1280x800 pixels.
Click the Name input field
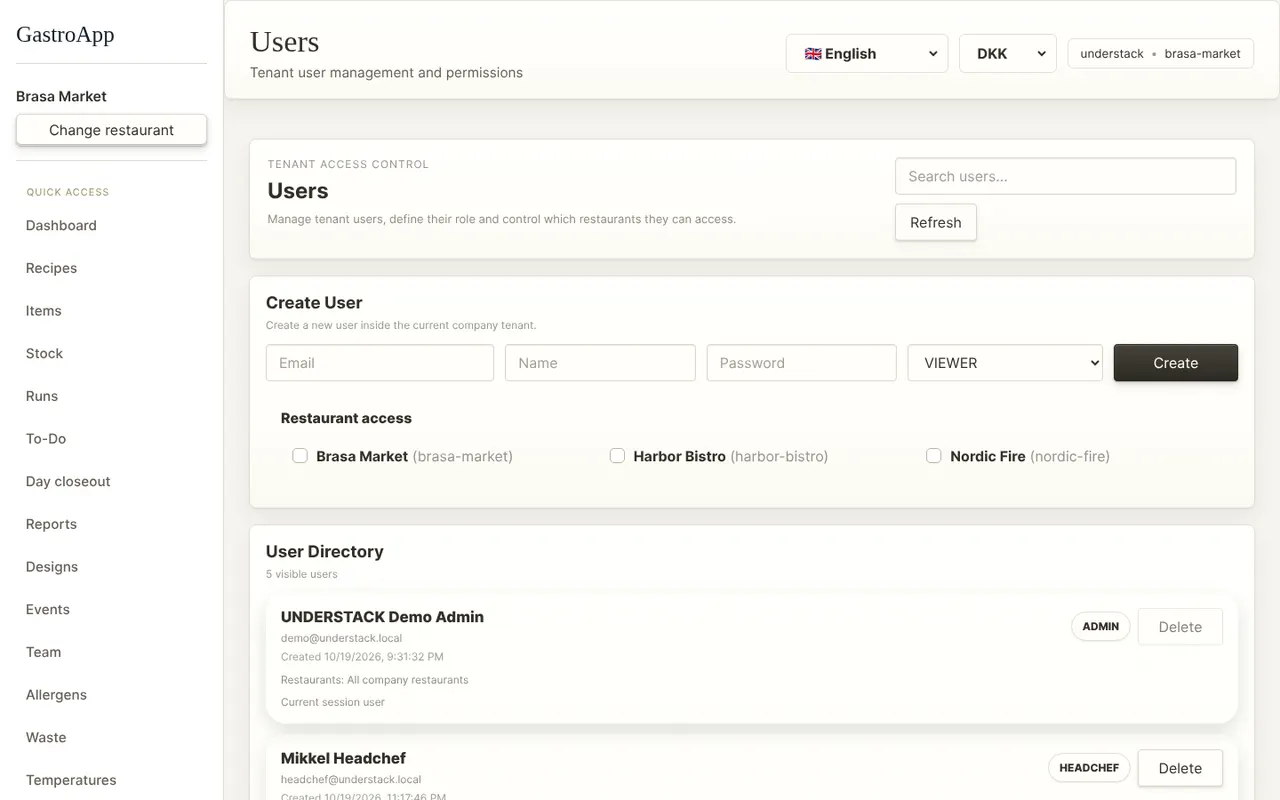pos(600,363)
